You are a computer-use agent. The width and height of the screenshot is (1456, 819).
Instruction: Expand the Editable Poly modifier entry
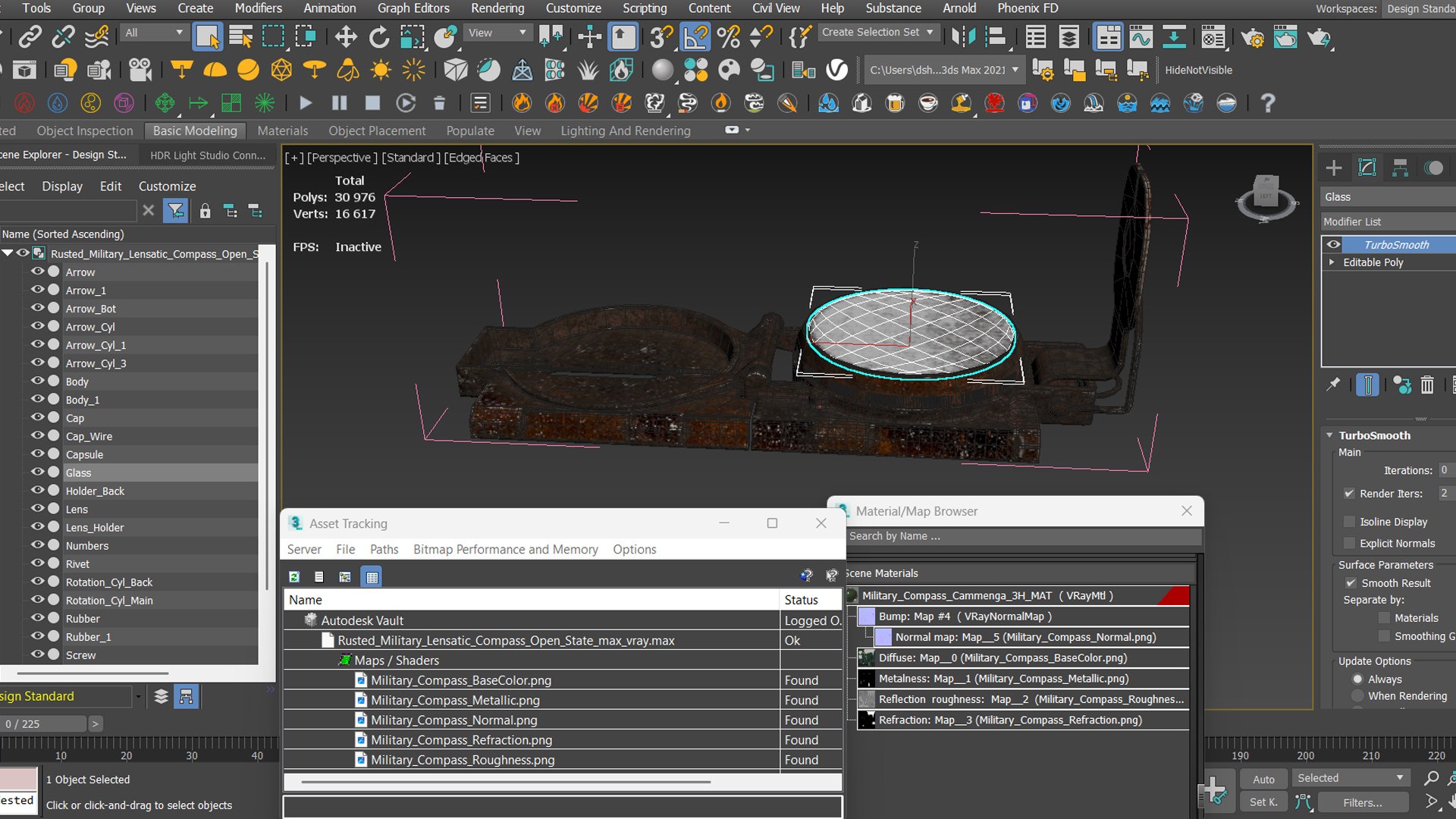pos(1332,262)
